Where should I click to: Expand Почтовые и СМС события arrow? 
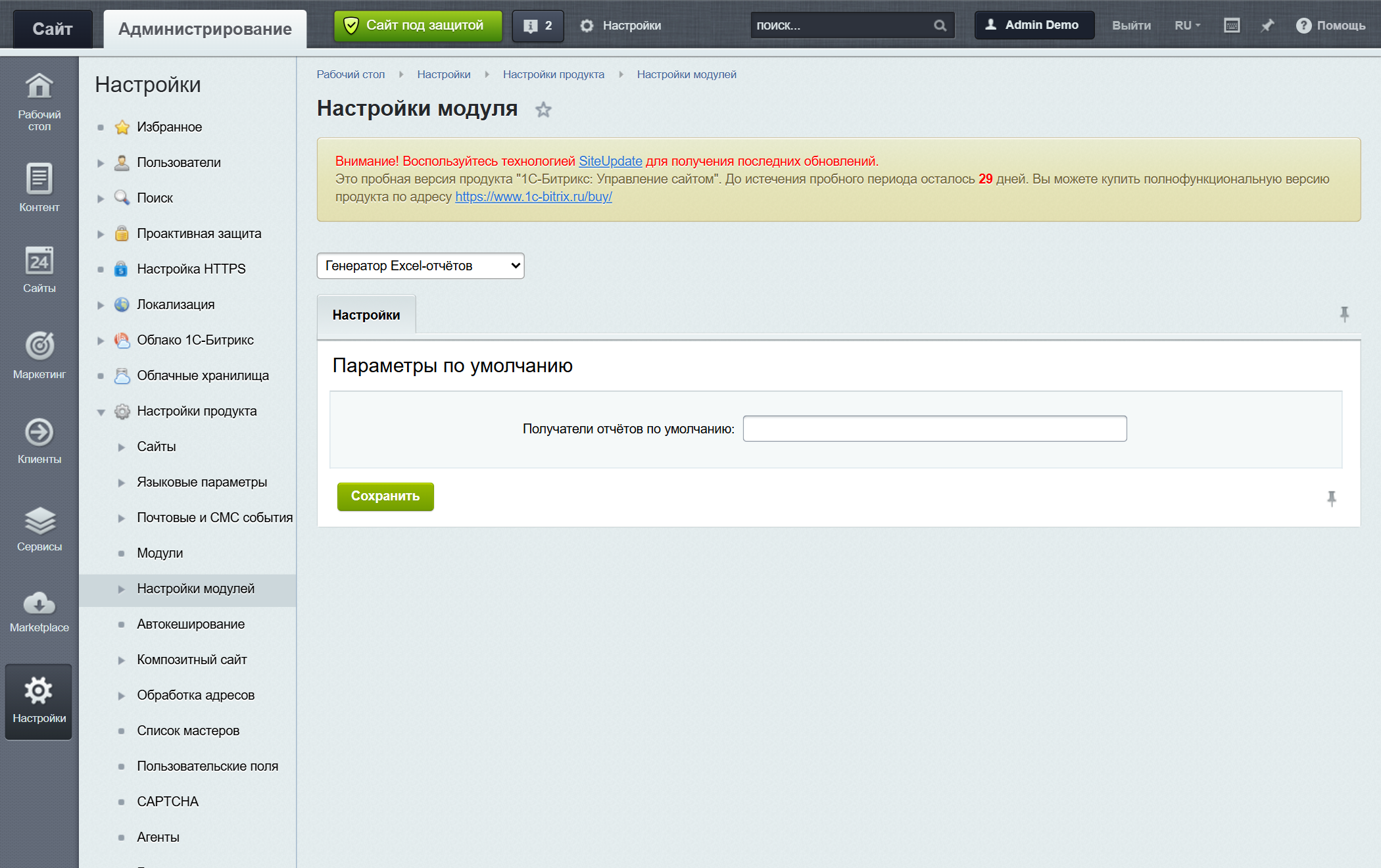click(x=122, y=518)
